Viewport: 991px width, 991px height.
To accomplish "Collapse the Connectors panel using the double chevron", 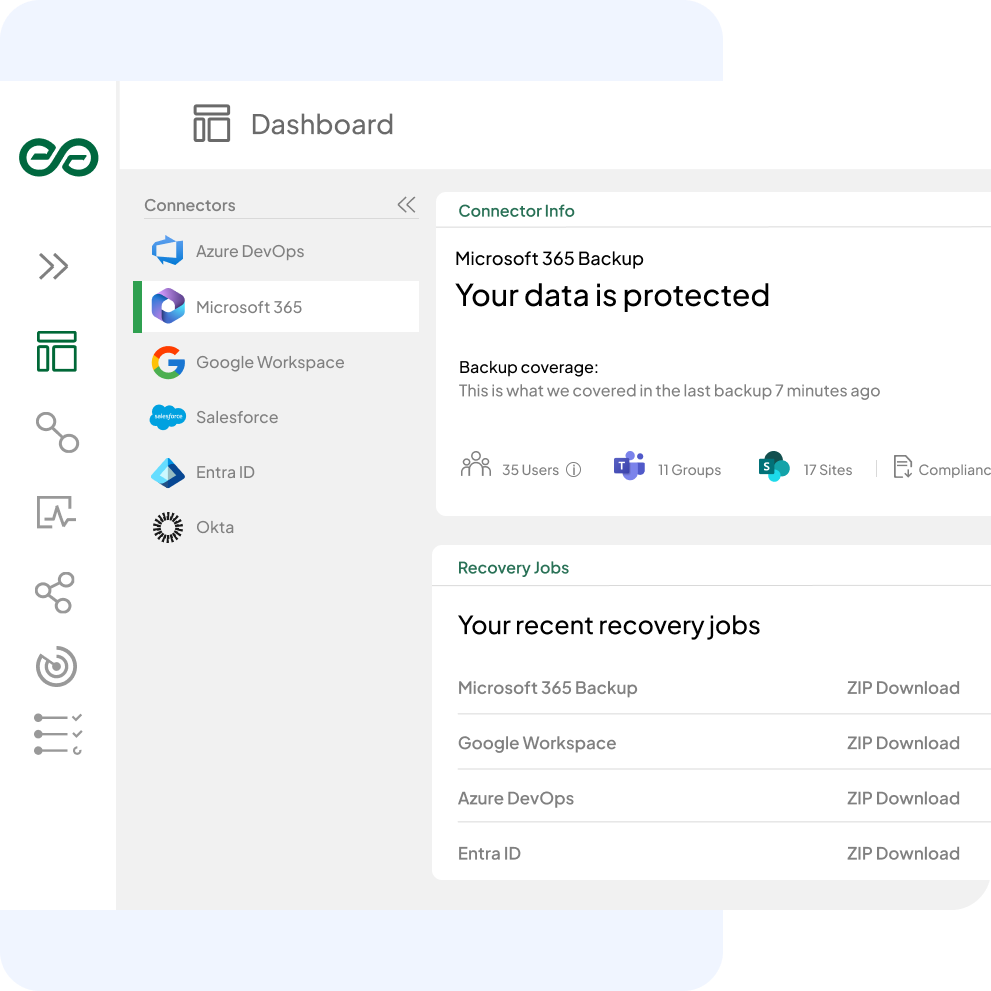I will (406, 204).
